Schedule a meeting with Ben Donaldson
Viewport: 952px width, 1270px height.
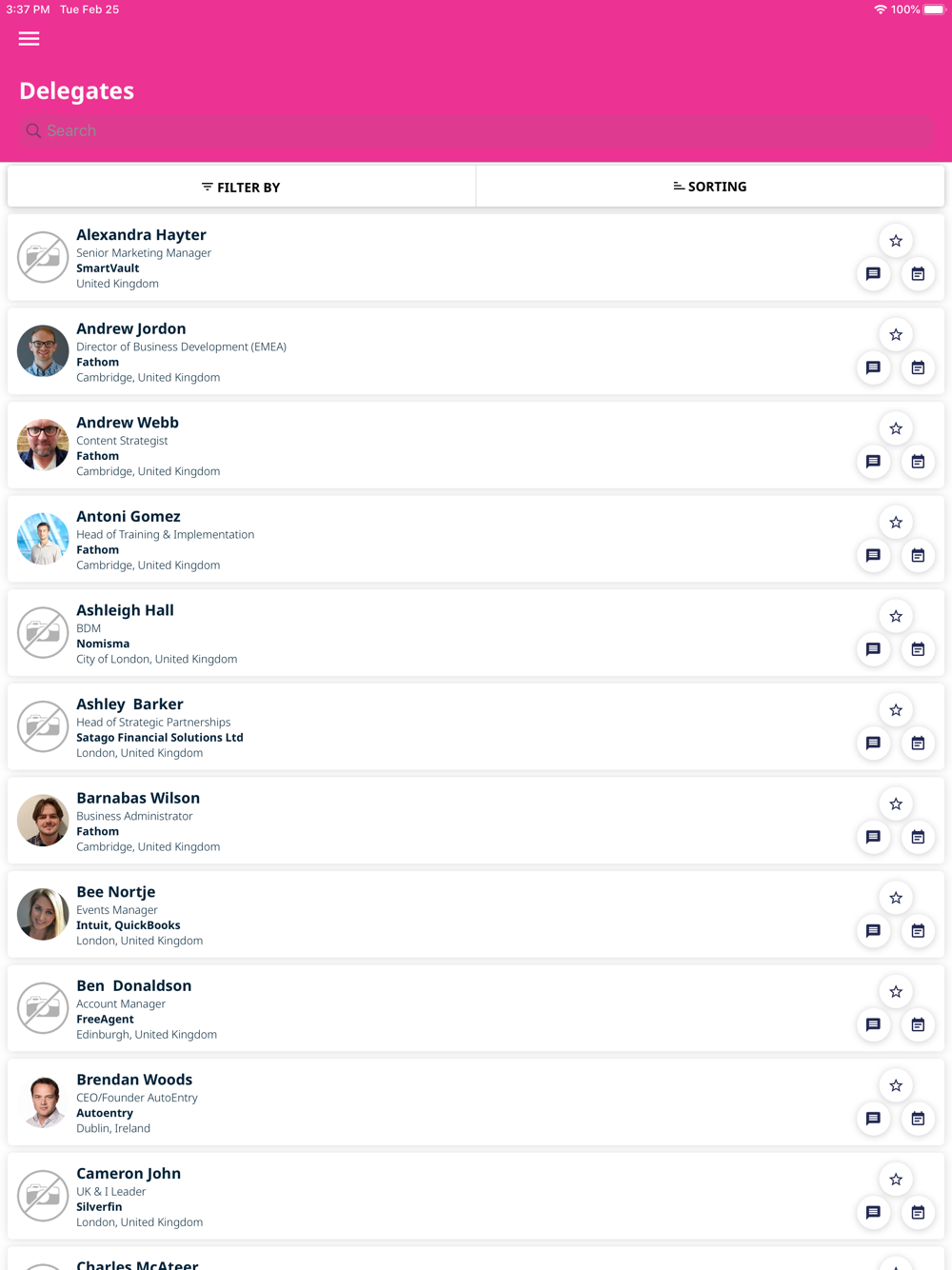[918, 1025]
